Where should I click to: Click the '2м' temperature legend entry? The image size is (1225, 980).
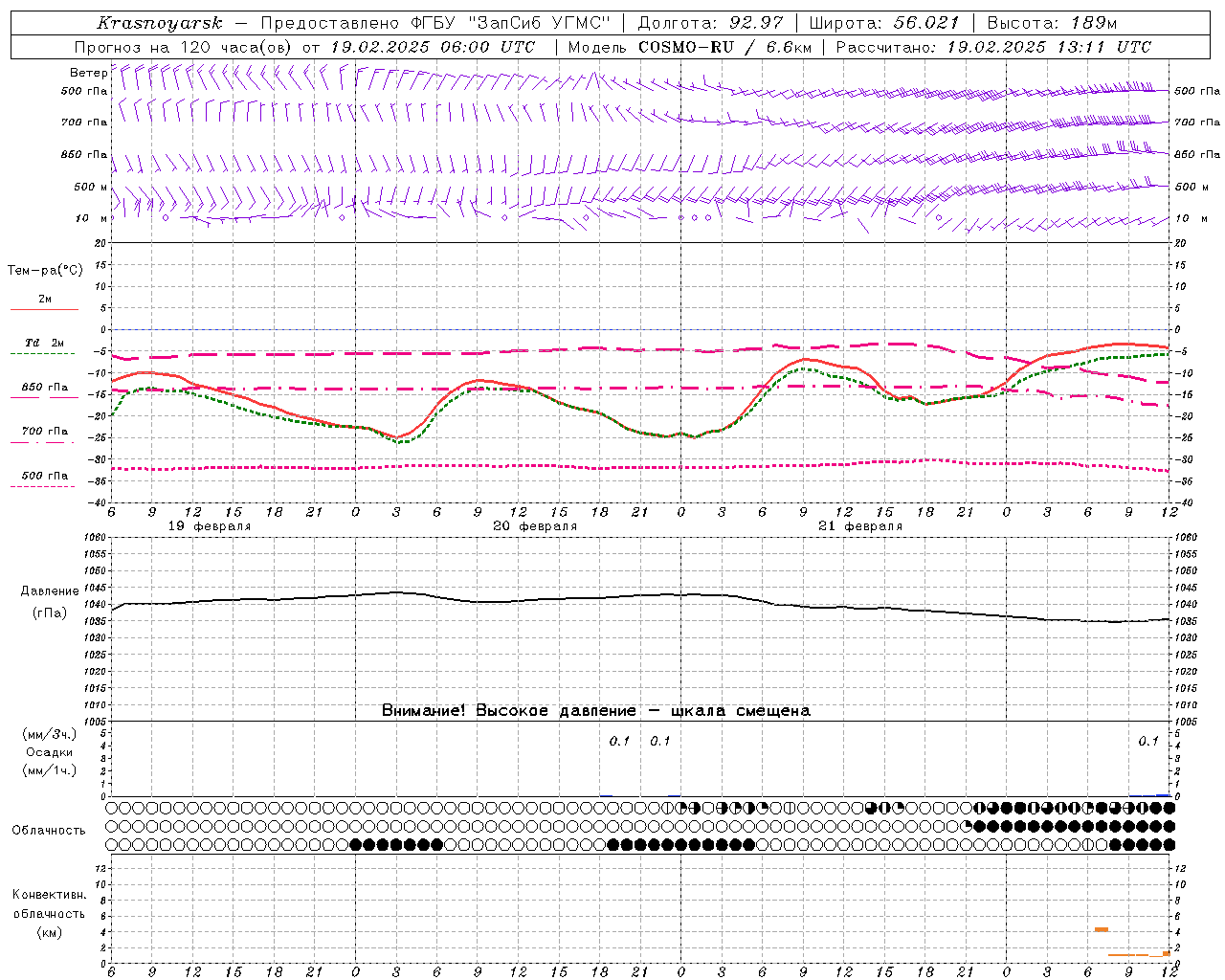tap(45, 300)
